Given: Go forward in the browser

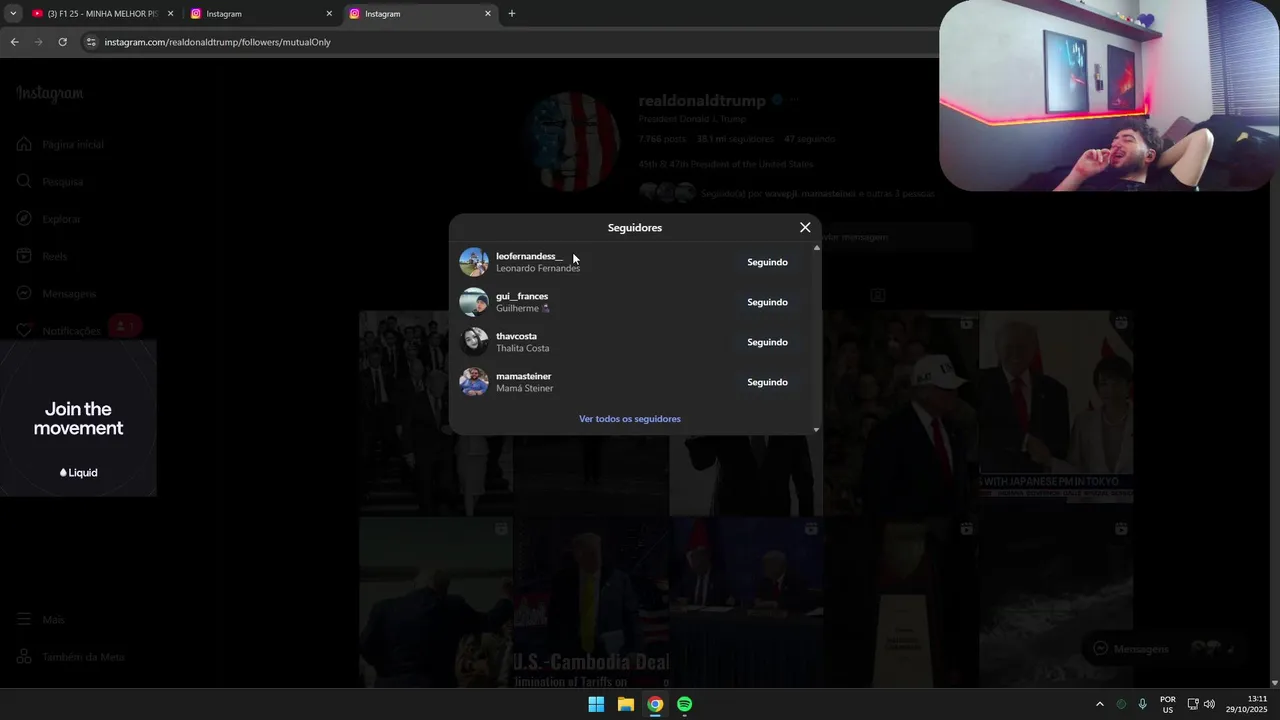Looking at the screenshot, I should pyautogui.click(x=38, y=42).
